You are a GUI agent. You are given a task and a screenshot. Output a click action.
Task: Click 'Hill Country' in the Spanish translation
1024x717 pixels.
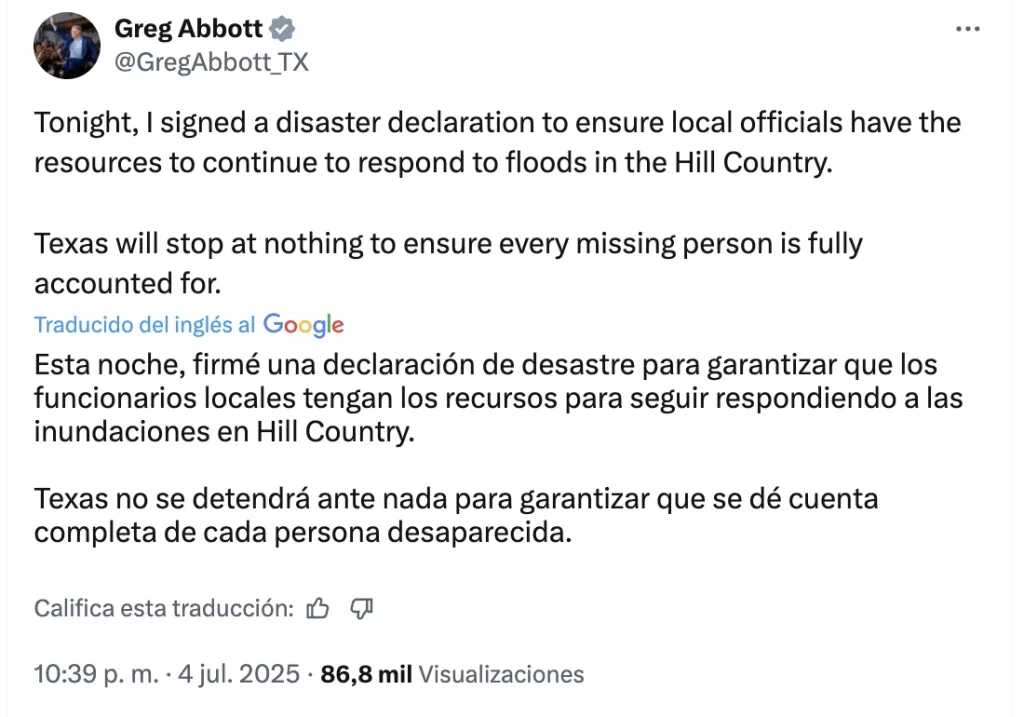coord(327,433)
